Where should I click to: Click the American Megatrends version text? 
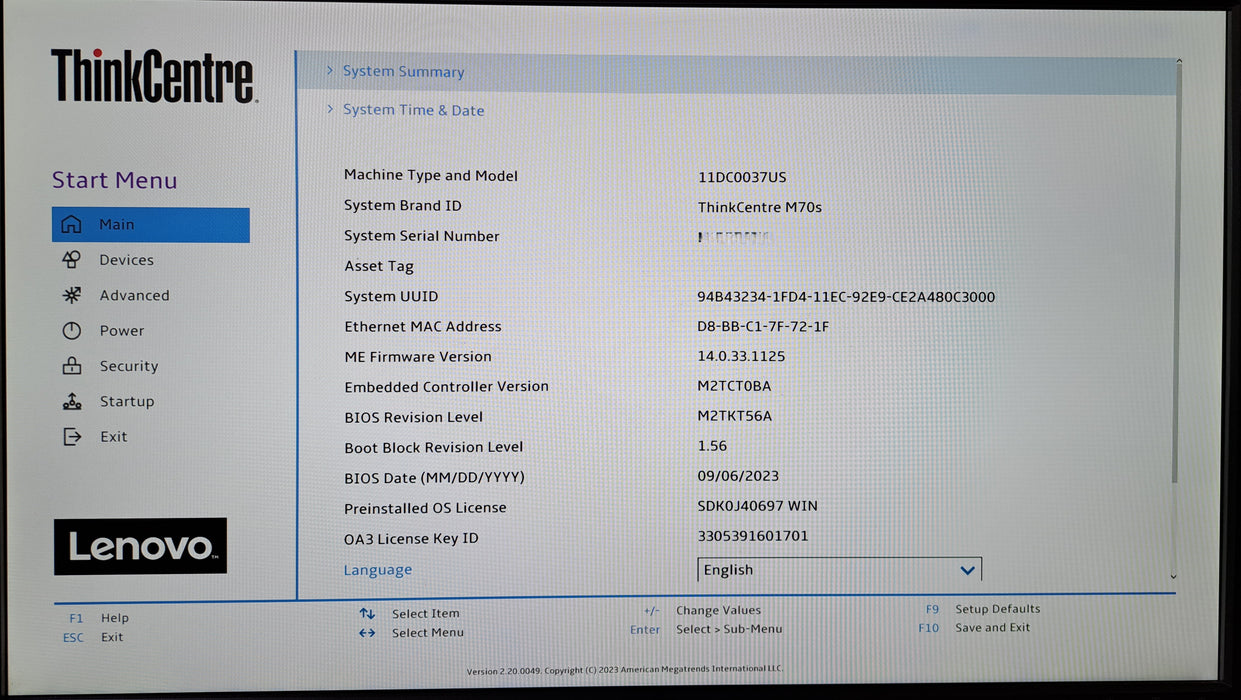click(x=625, y=670)
